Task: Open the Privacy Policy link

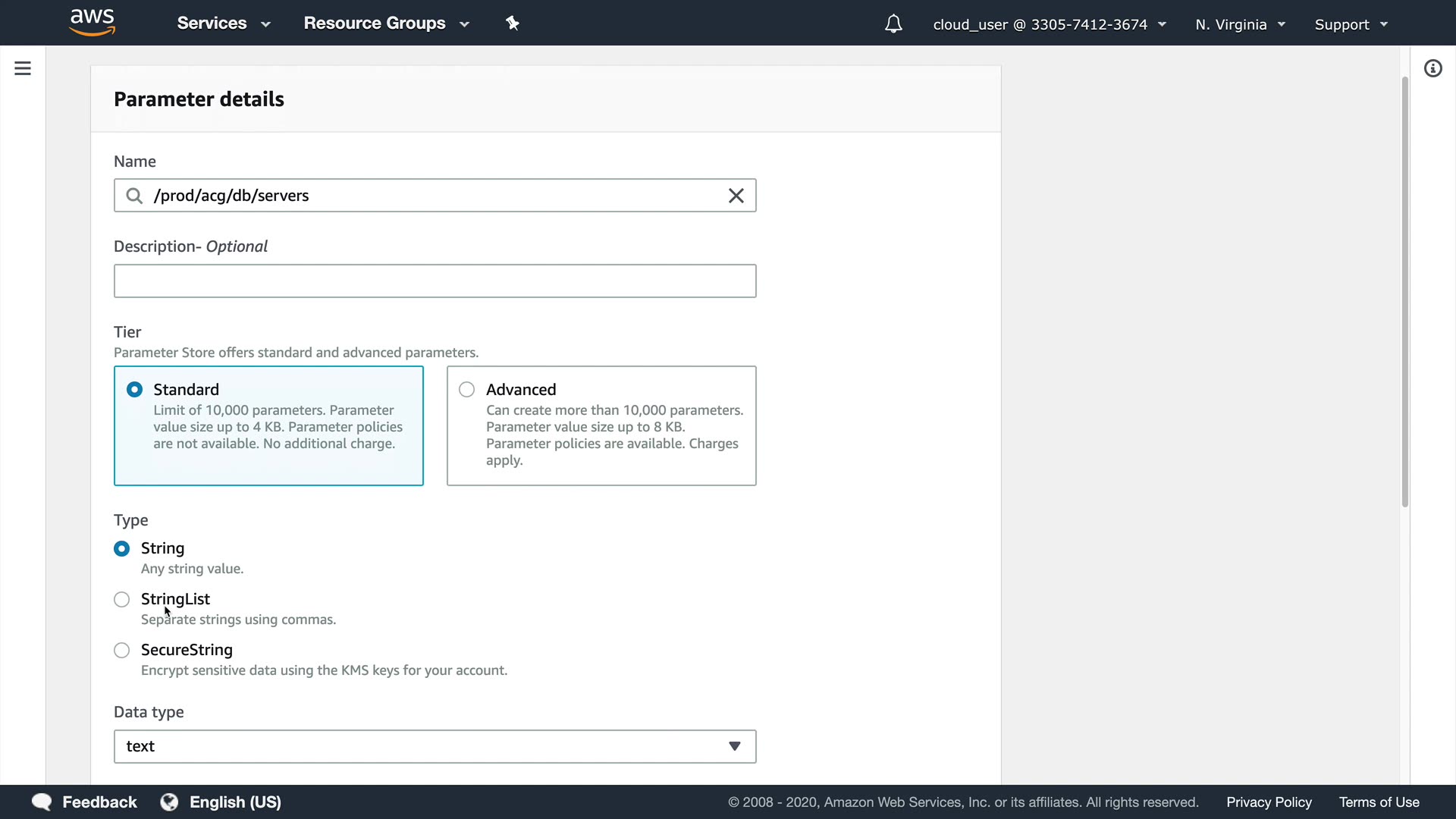Action: coord(1269,802)
